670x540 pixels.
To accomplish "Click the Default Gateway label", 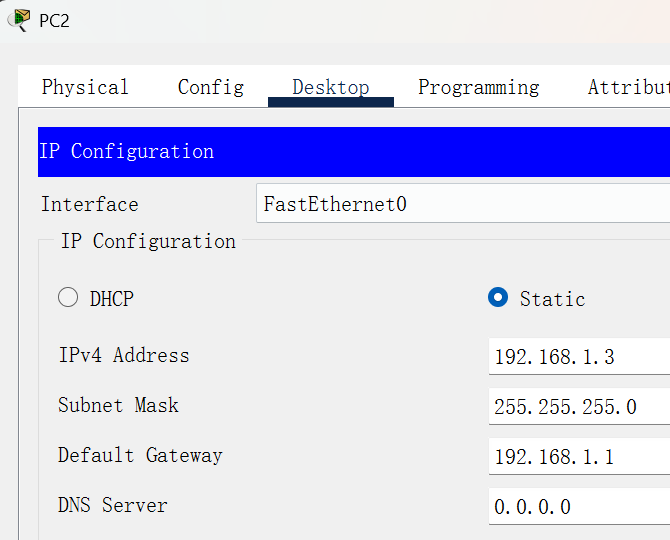I will pyautogui.click(x=140, y=455).
